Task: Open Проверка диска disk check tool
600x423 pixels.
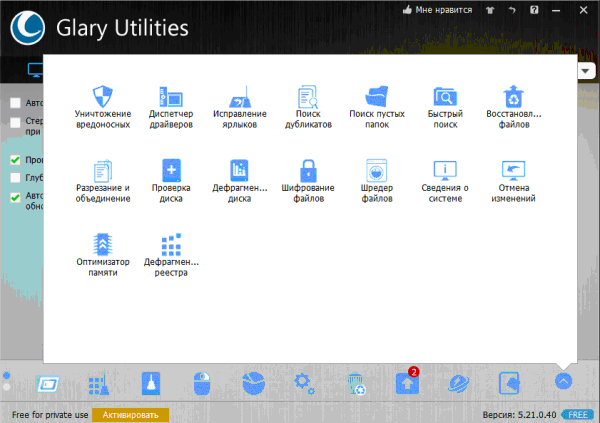Action: point(169,178)
